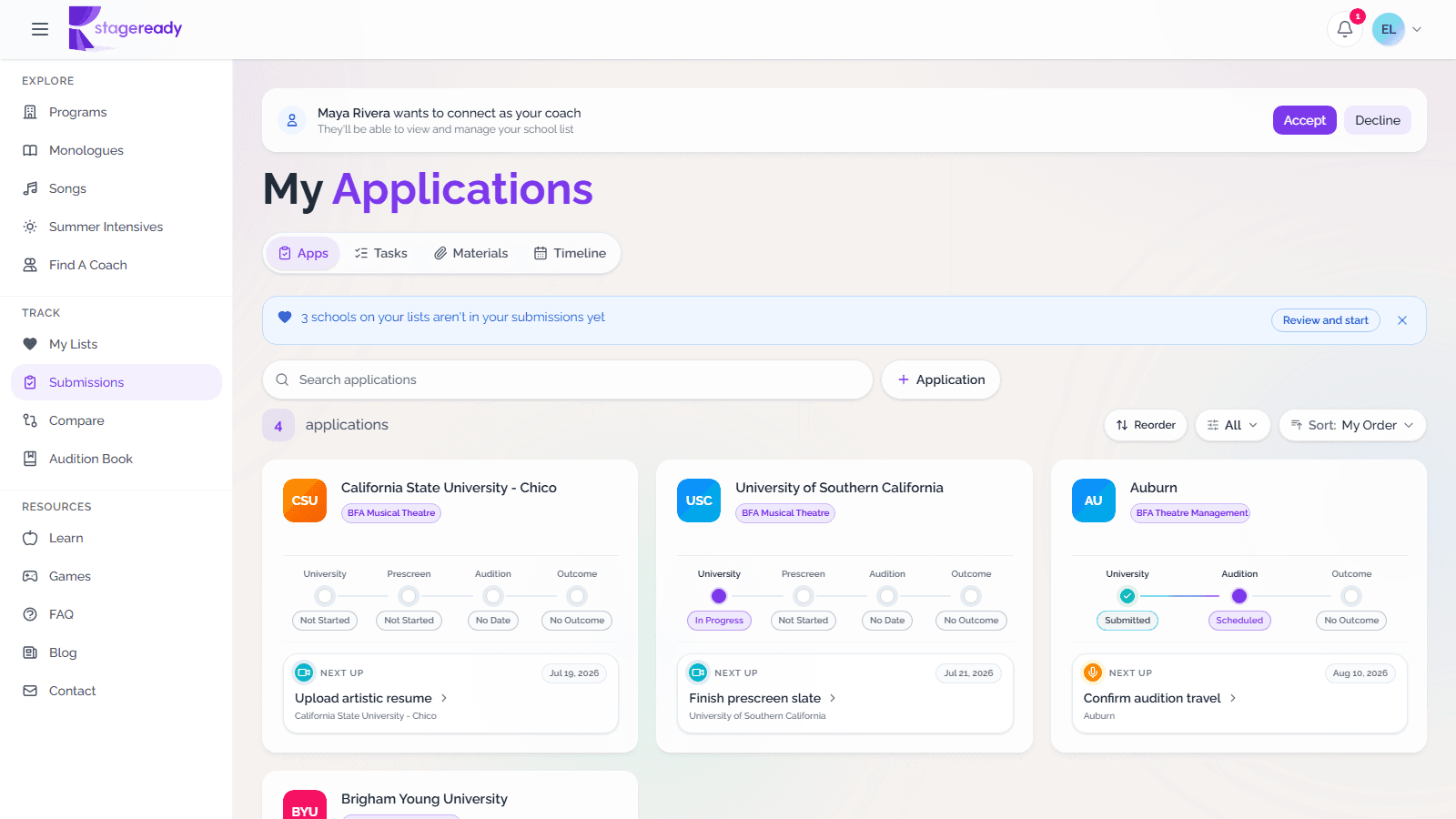Click Chico's Prescreen step circle
Image resolution: width=1456 pixels, height=819 pixels.
point(409,596)
